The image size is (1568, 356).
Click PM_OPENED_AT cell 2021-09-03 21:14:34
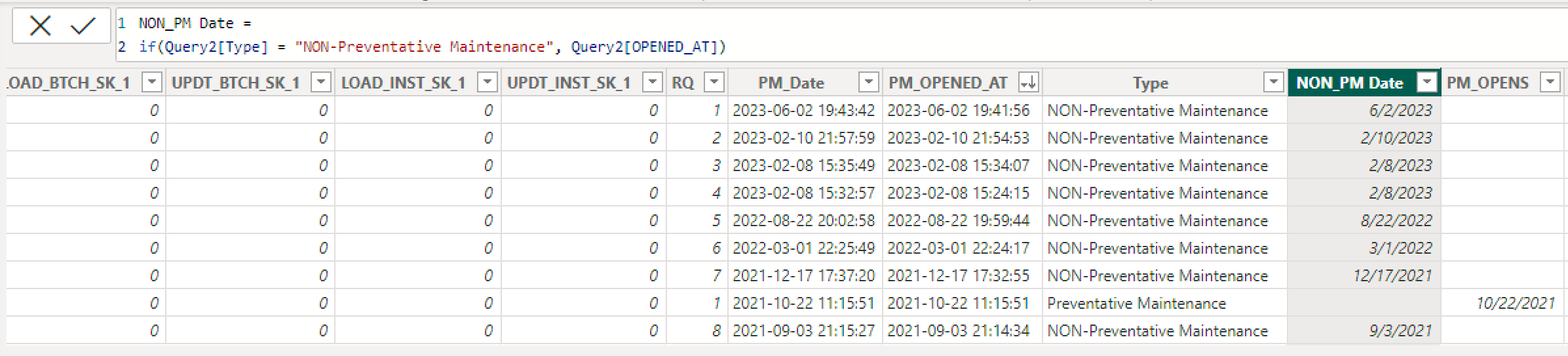coord(963,331)
